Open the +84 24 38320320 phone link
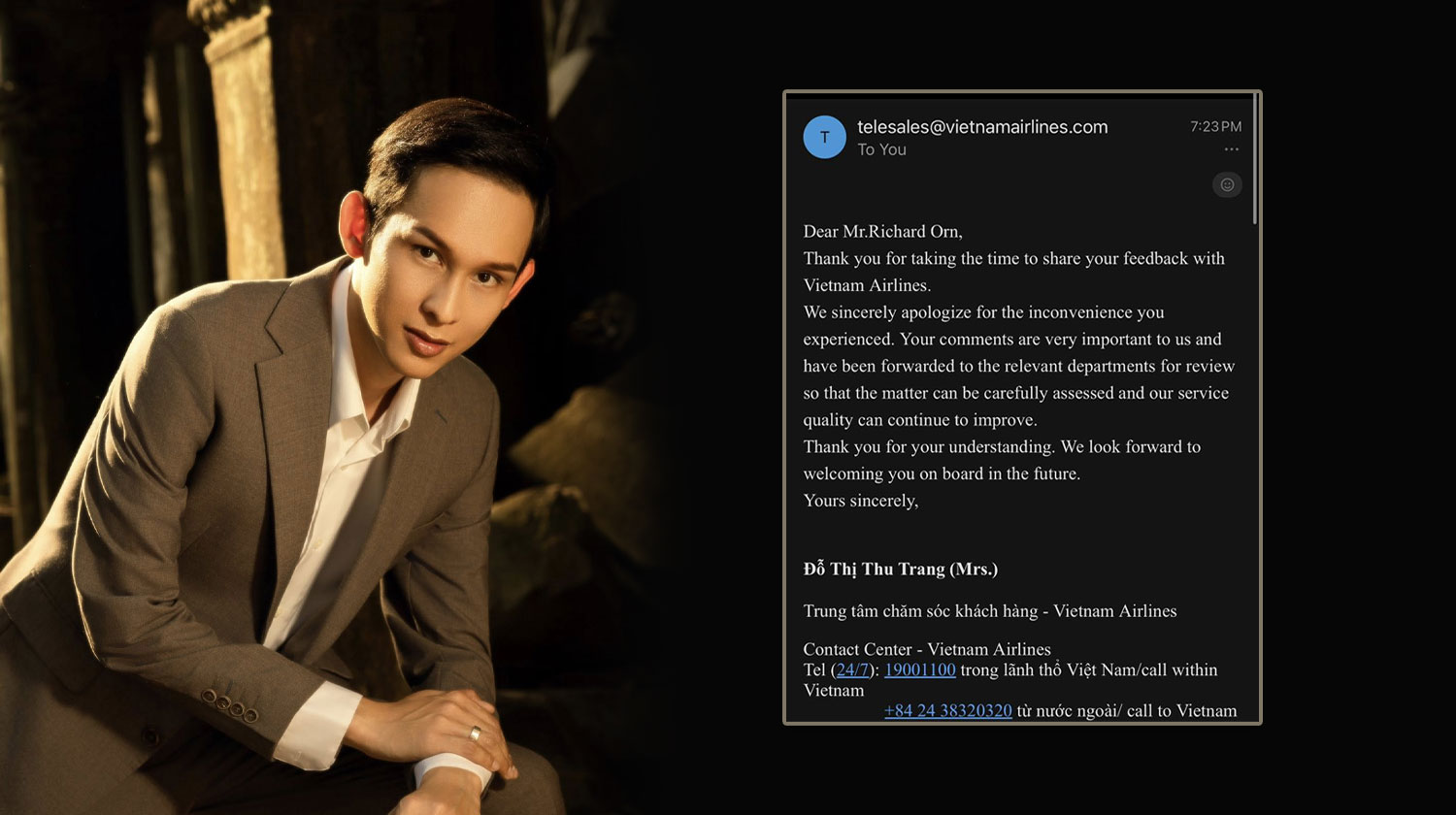 947,710
